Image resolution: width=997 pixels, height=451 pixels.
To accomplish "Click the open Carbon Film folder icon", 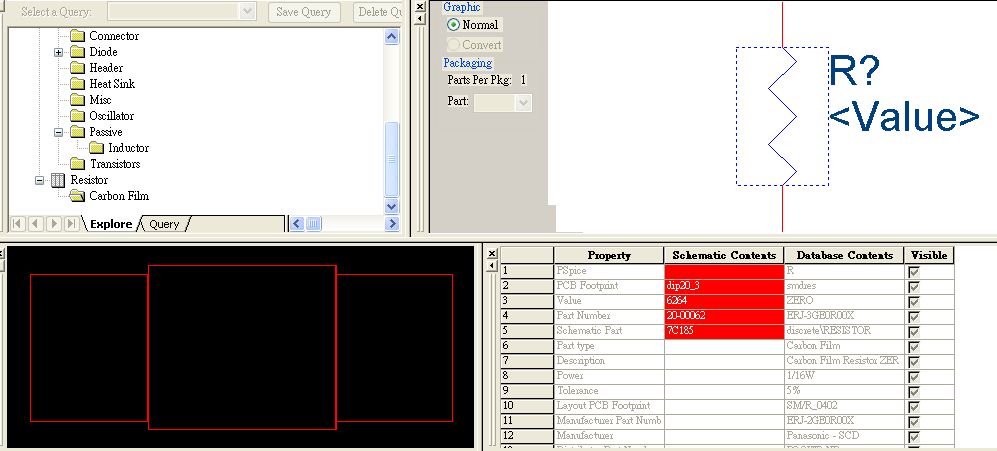I will (78, 196).
